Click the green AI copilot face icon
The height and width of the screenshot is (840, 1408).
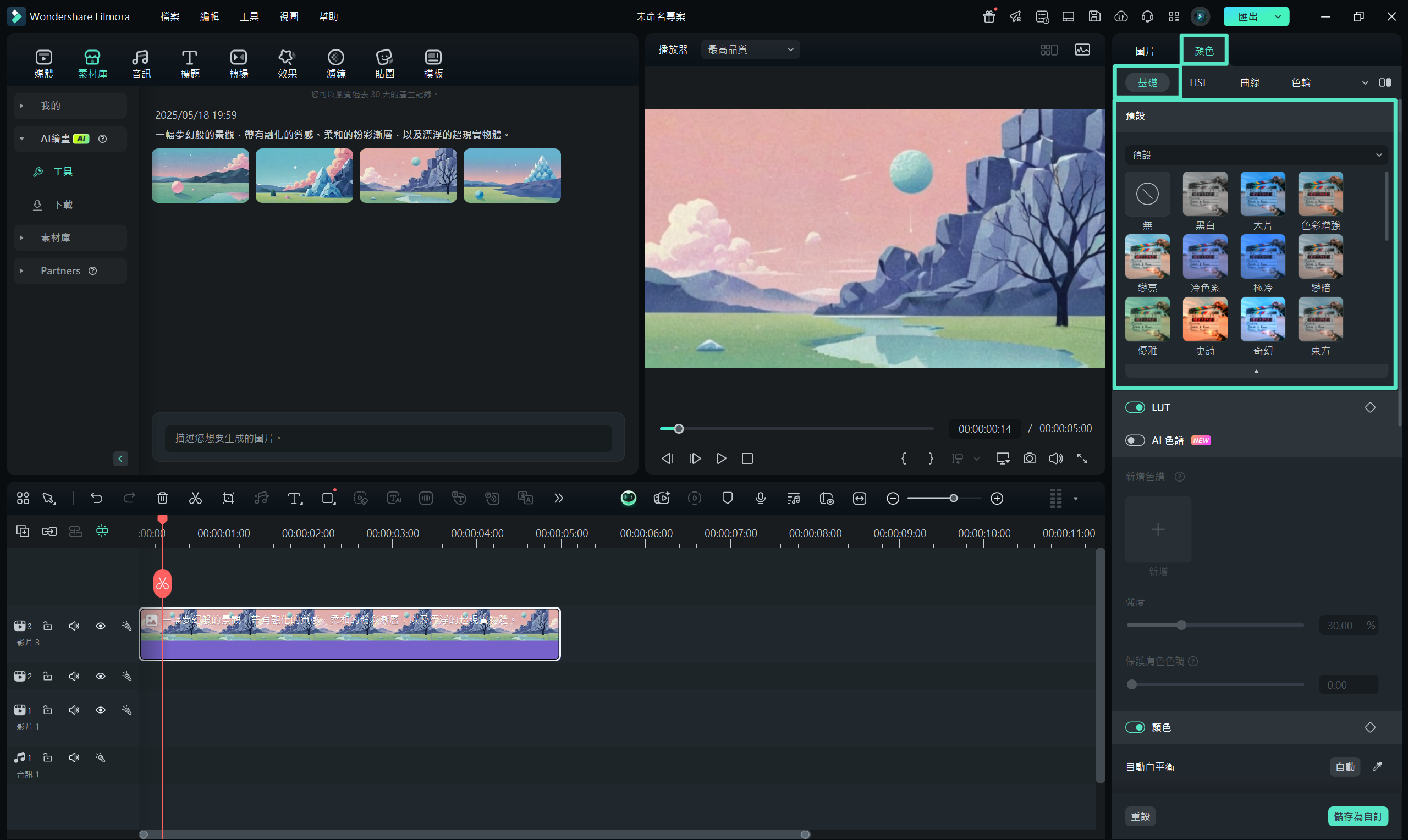click(x=629, y=498)
